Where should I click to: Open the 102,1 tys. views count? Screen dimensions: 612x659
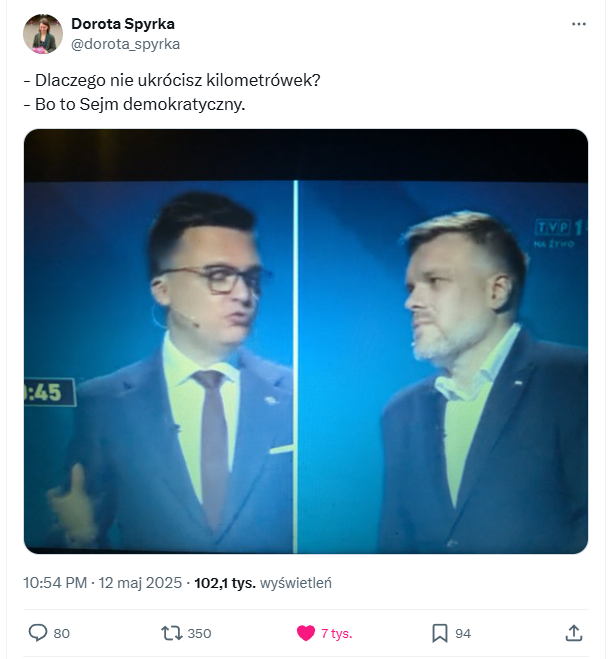coord(224,582)
